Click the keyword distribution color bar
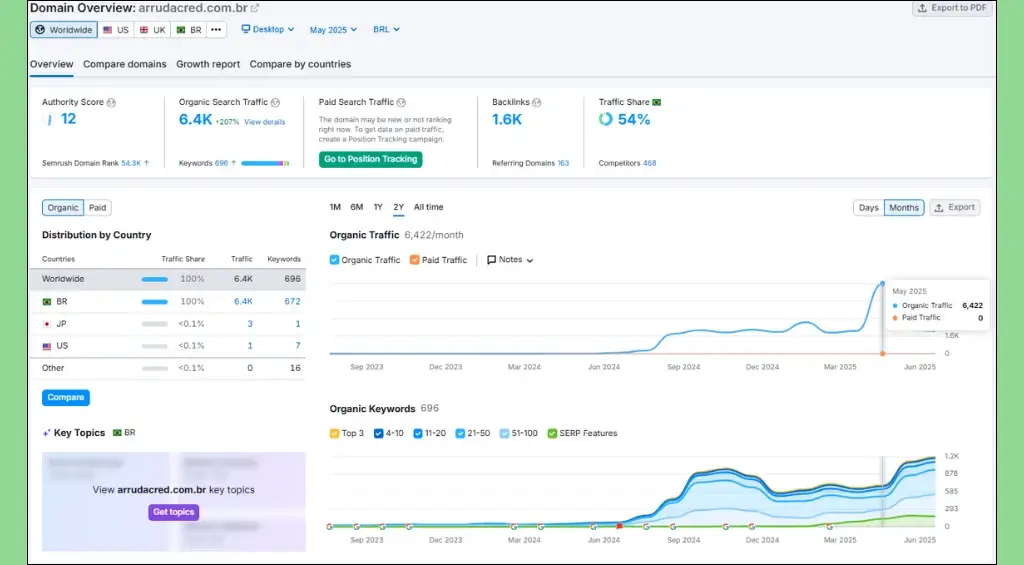The image size is (1024, 565). (x=265, y=163)
